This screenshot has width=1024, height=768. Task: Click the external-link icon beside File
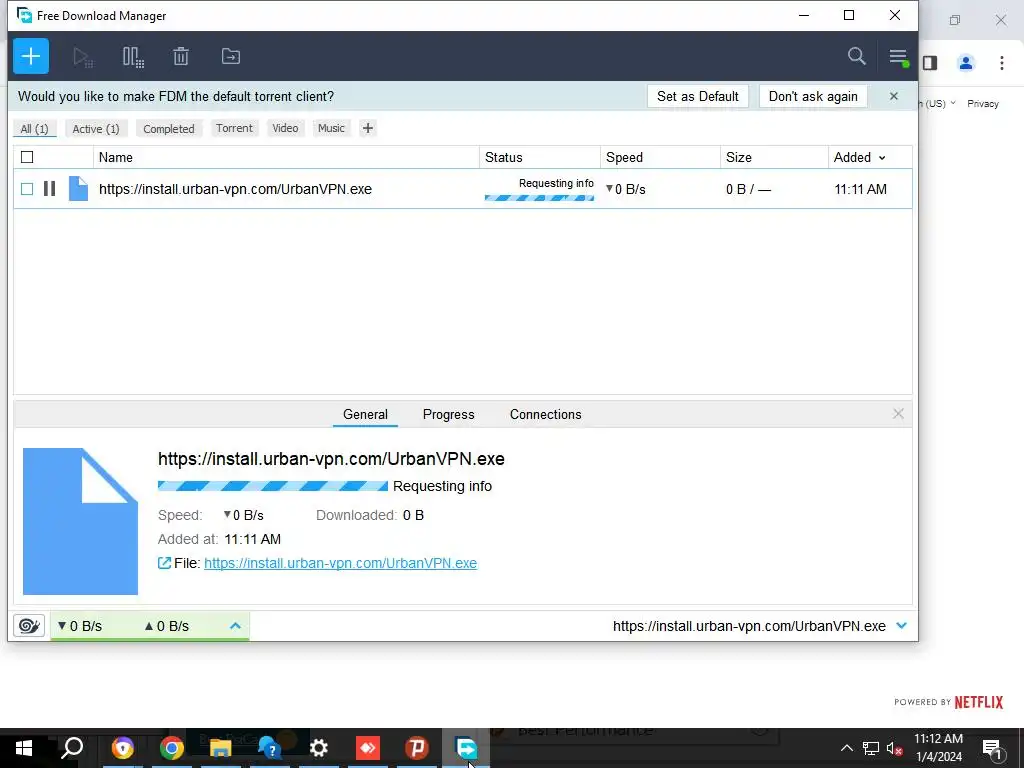tap(164, 563)
